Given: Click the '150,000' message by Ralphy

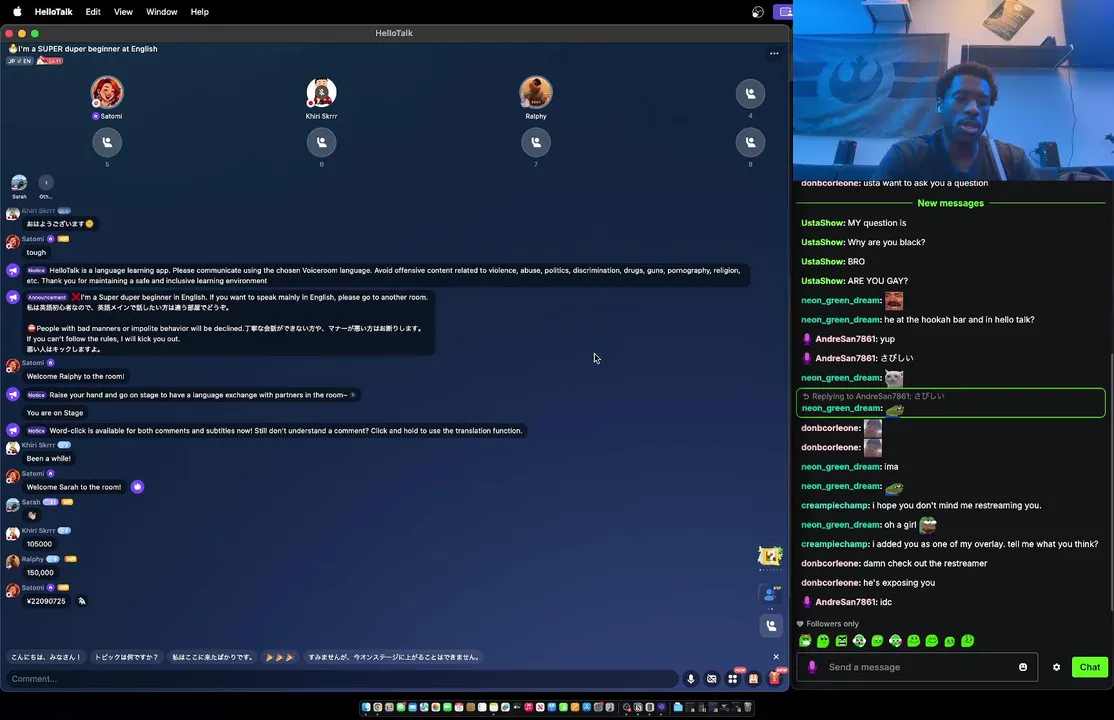Looking at the screenshot, I should pyautogui.click(x=40, y=573).
